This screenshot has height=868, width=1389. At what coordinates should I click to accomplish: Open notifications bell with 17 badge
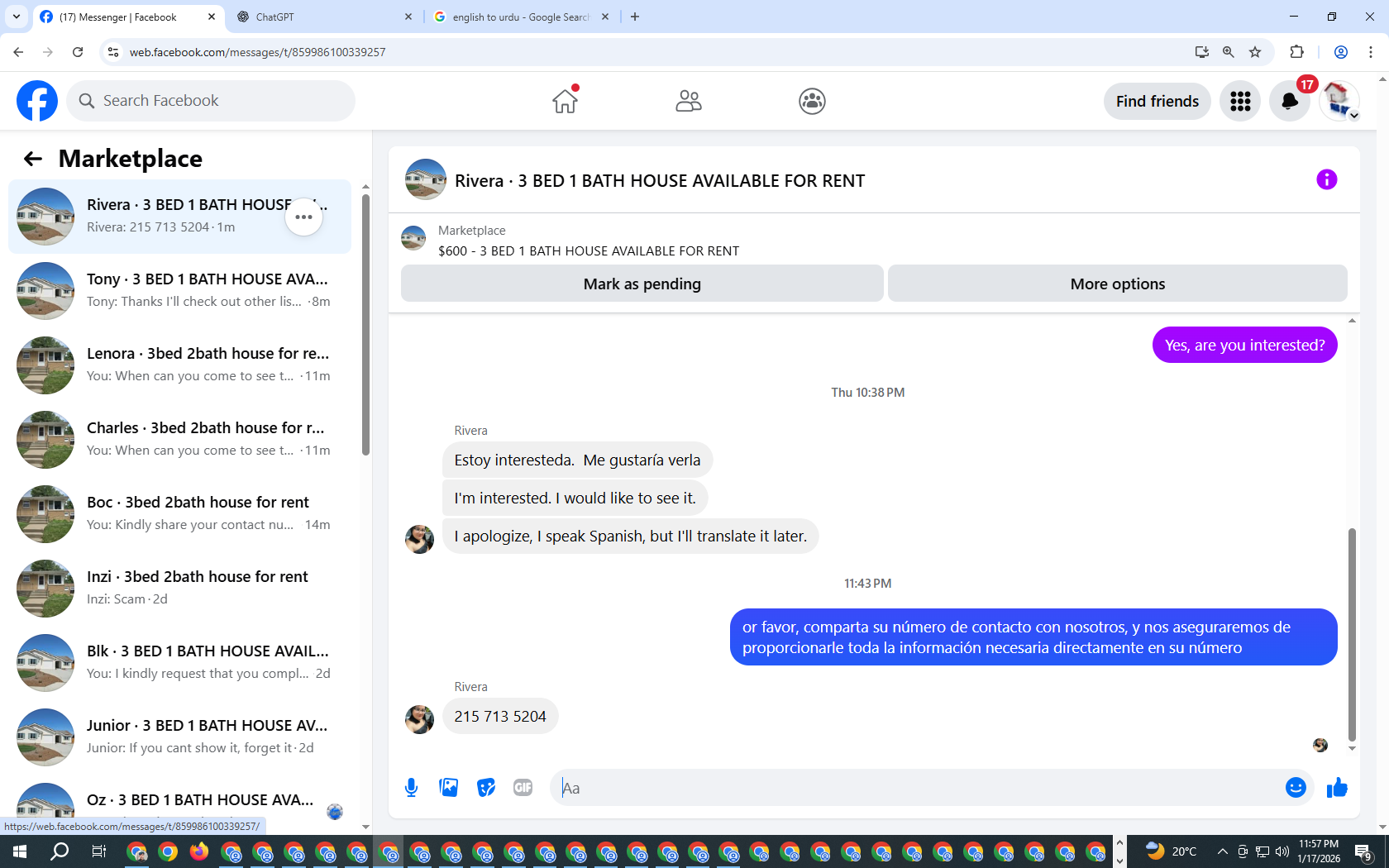tap(1290, 101)
